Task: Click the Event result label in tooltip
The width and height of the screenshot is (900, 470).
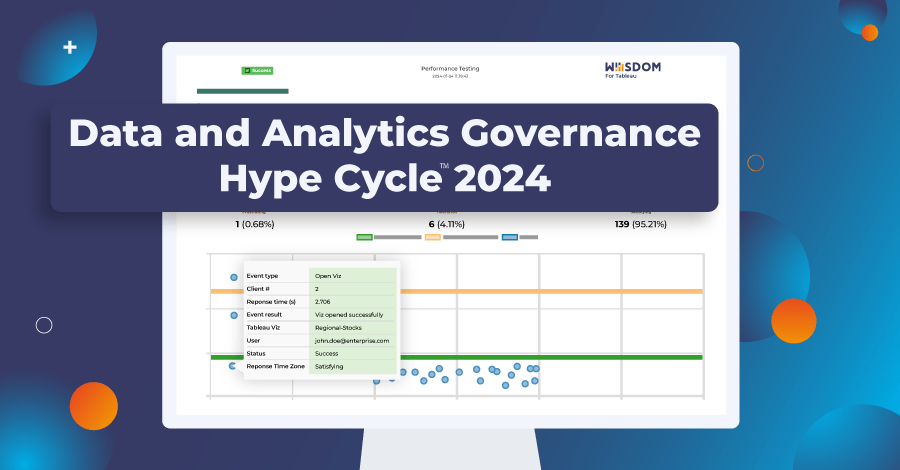Action: [264, 314]
